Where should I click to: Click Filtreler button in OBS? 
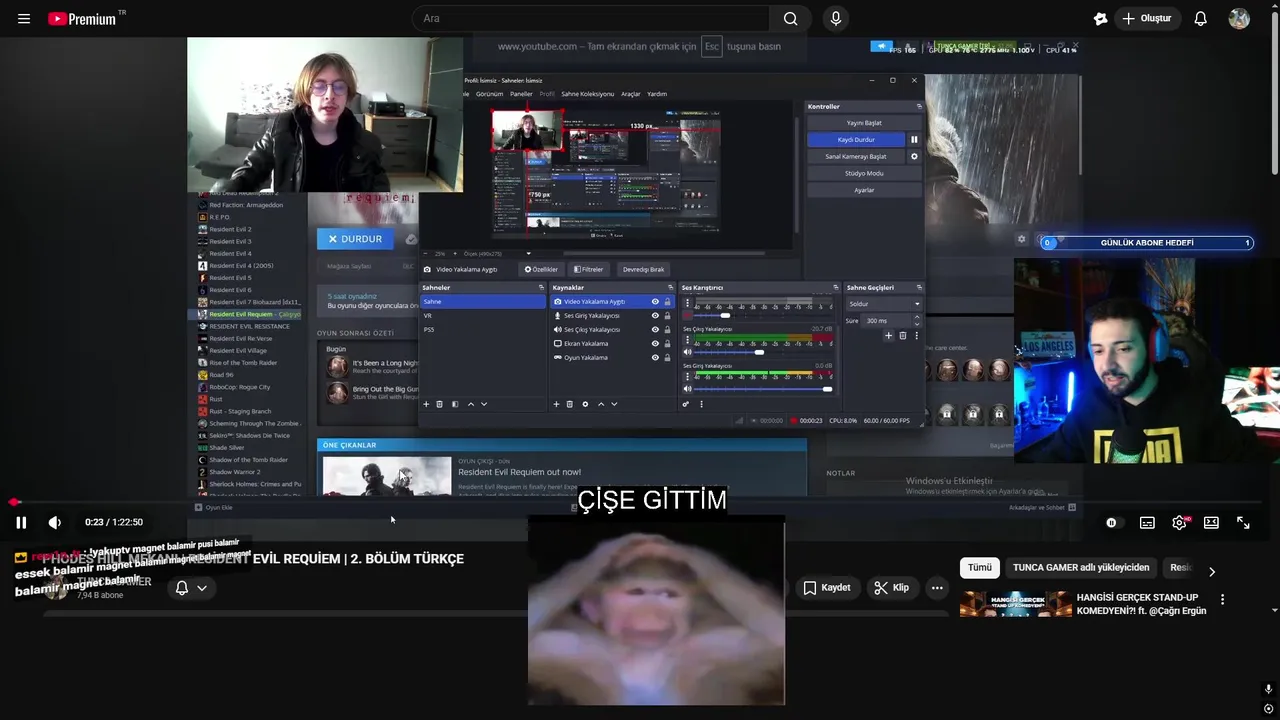tap(588, 269)
